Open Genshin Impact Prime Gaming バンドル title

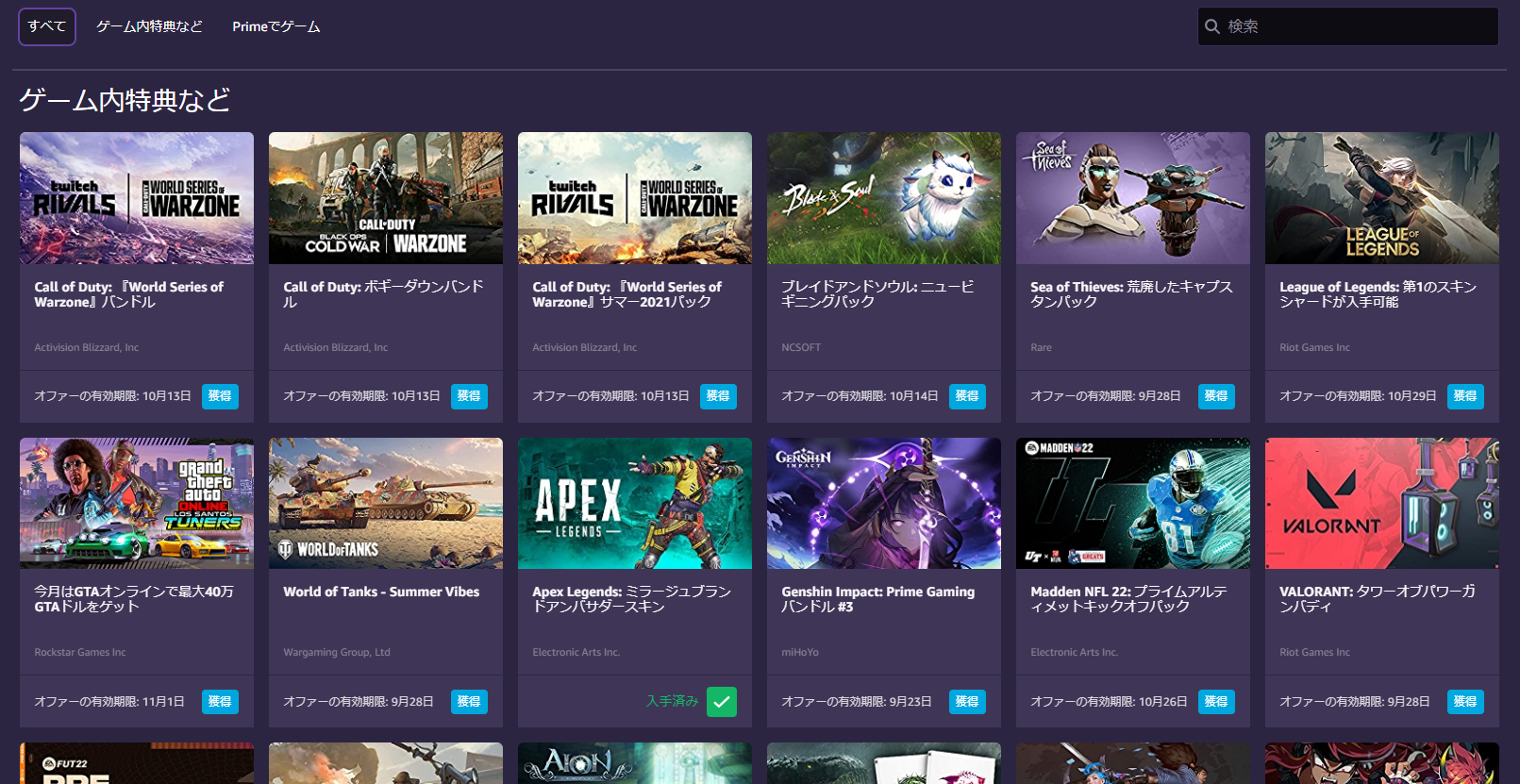(877, 599)
